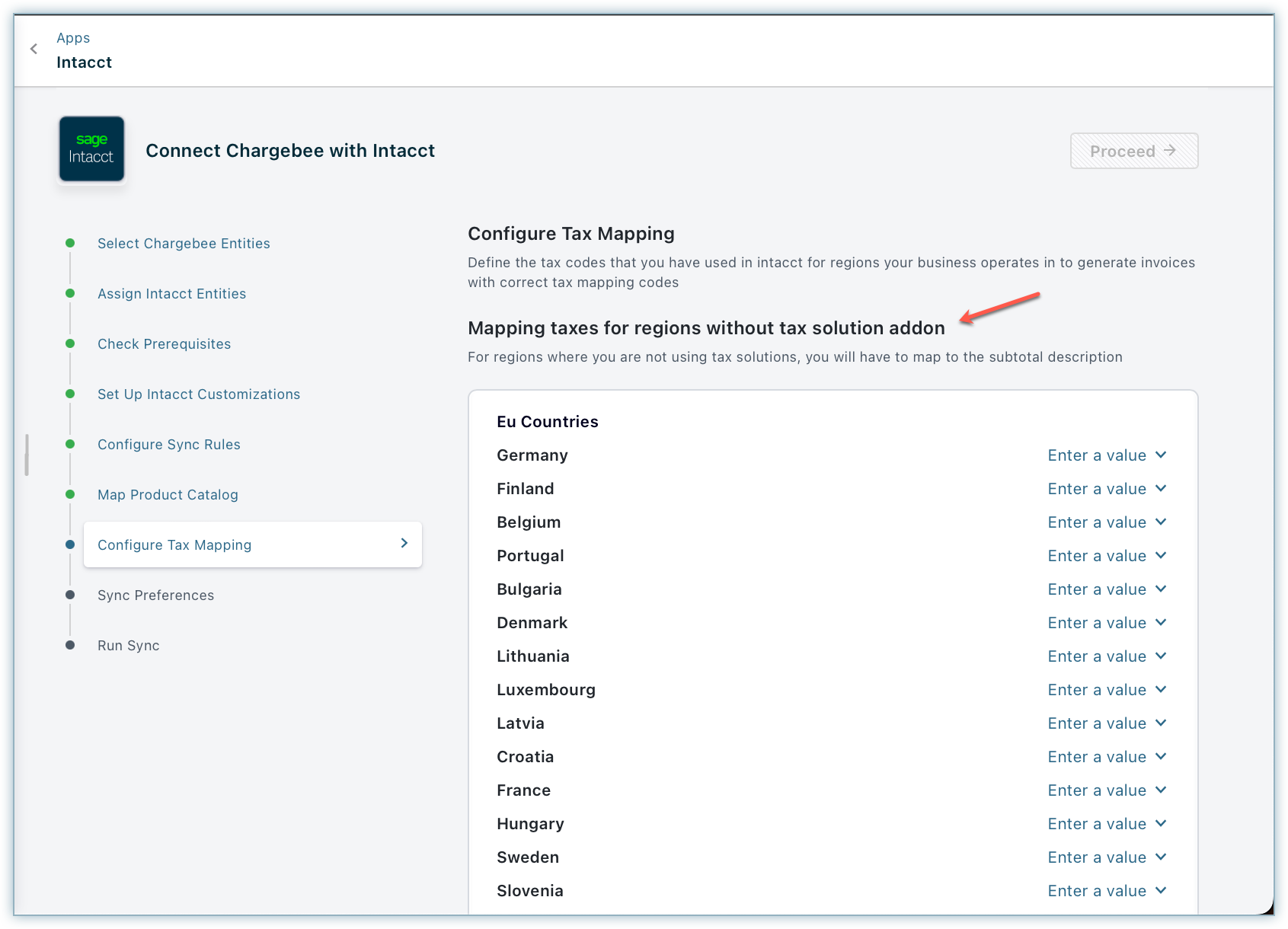Open the Germany tax value dropdown
This screenshot has height=929, width=1288.
pyautogui.click(x=1106, y=455)
